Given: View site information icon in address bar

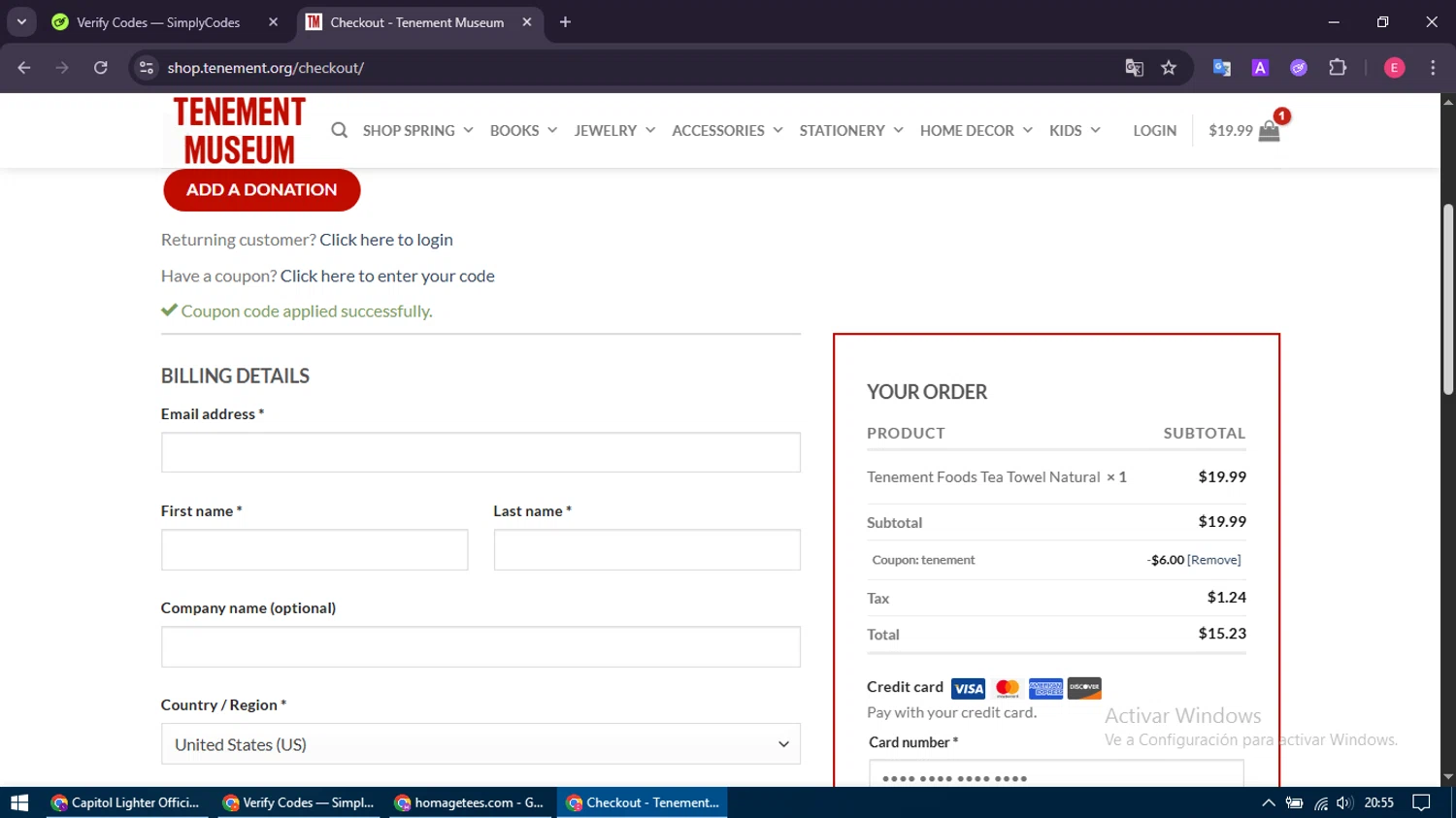Looking at the screenshot, I should (x=147, y=68).
